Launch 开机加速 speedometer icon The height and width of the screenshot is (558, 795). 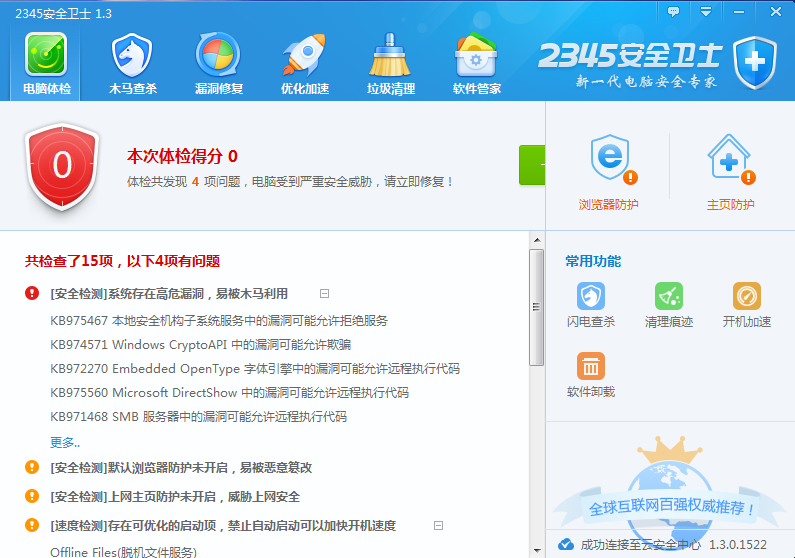click(x=747, y=296)
